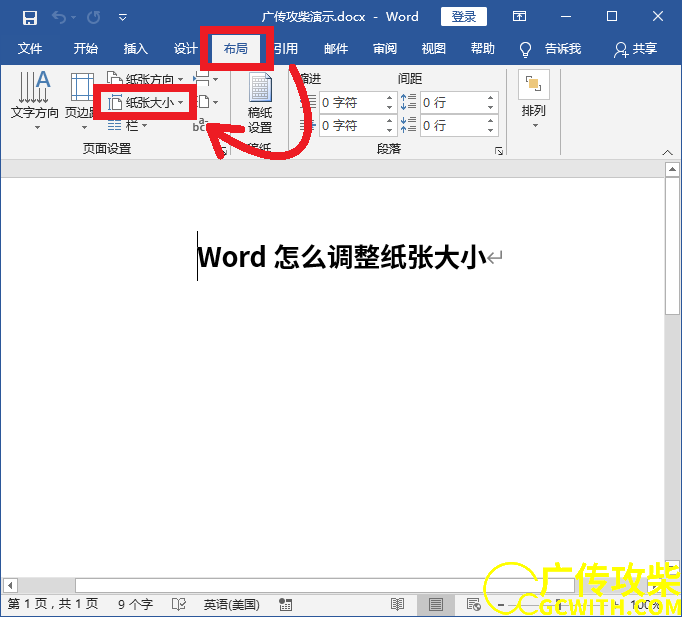Open Customize Quick Access Toolbar dropdown
The width and height of the screenshot is (682, 617).
pyautogui.click(x=123, y=17)
